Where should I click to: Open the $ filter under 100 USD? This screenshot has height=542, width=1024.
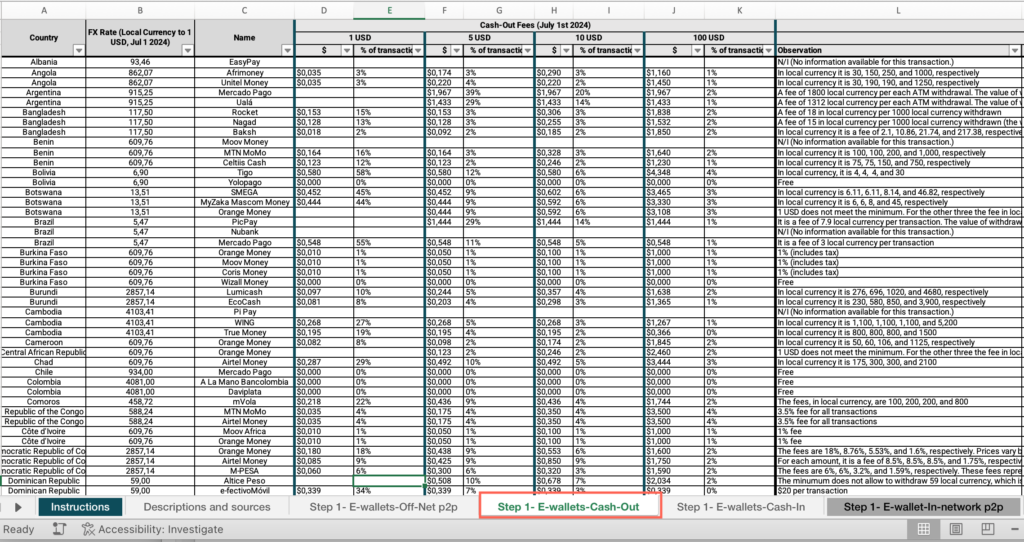click(x=697, y=51)
